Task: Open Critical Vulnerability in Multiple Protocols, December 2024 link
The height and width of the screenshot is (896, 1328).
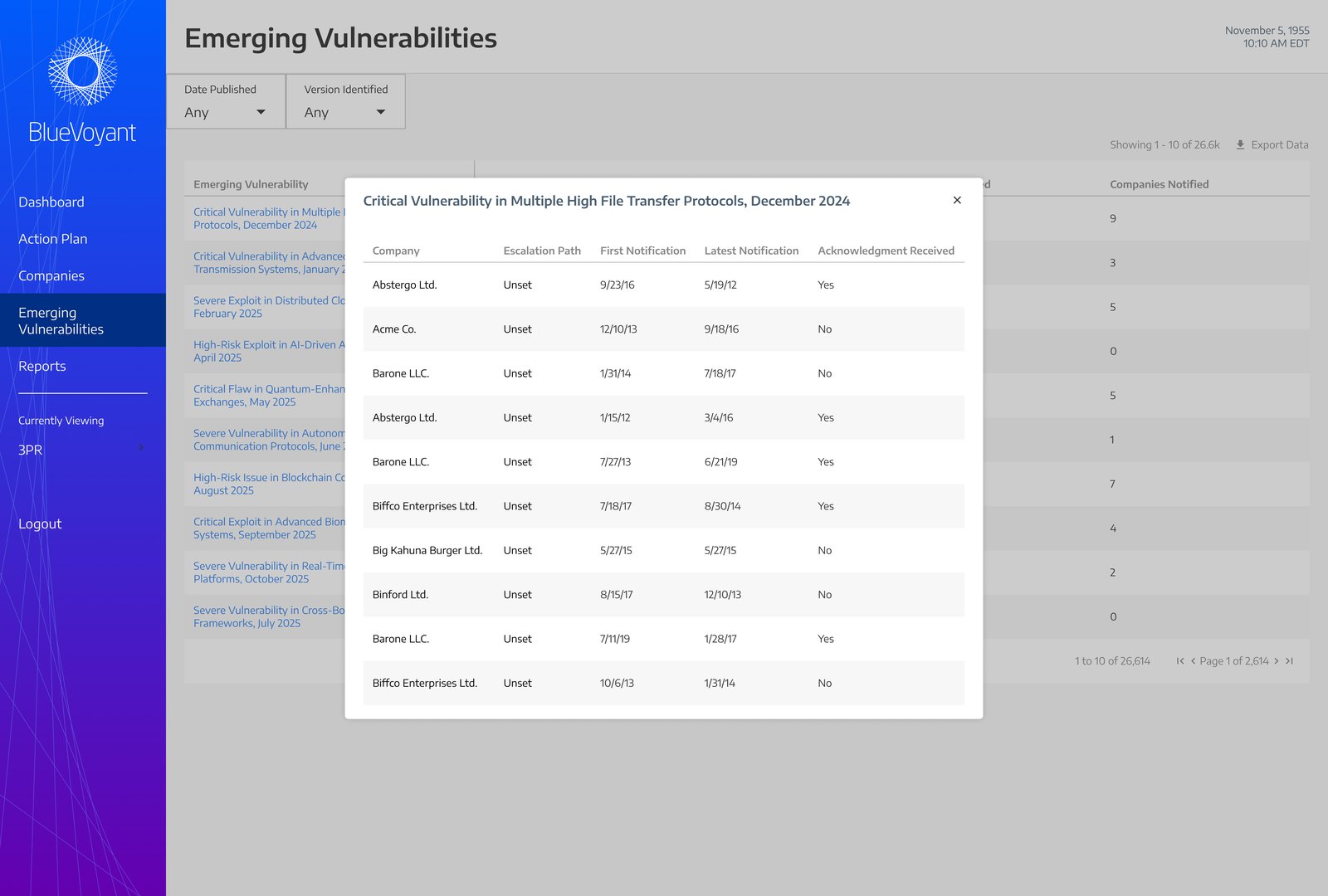Action: tap(269, 218)
